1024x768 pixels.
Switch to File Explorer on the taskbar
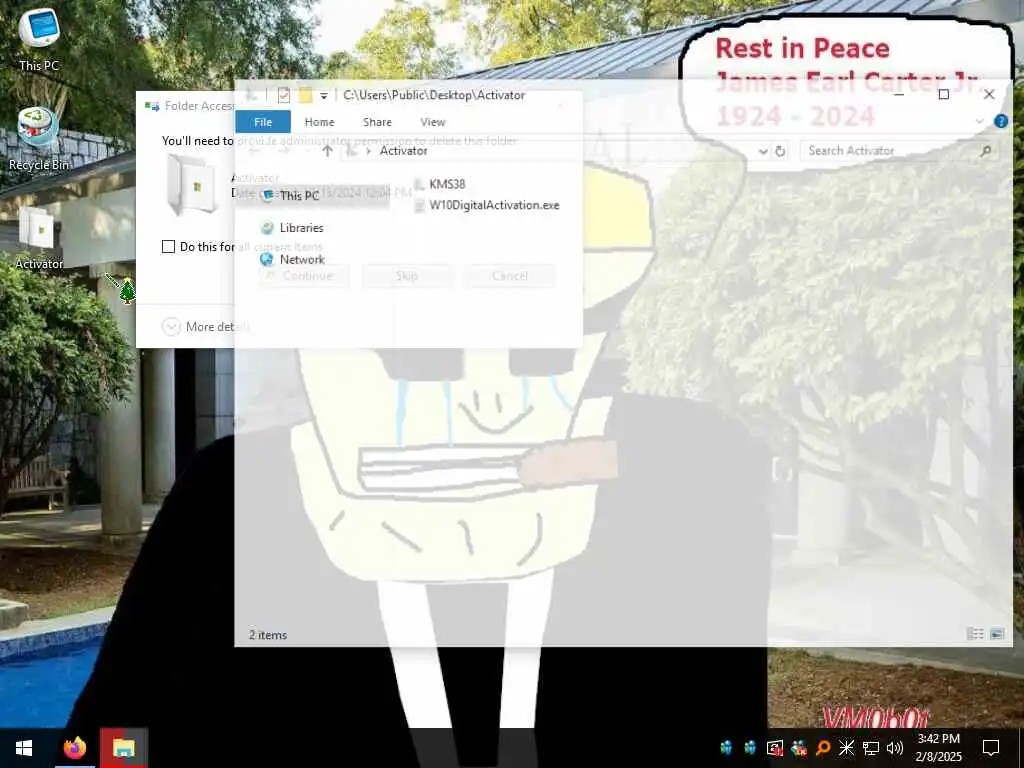point(123,748)
